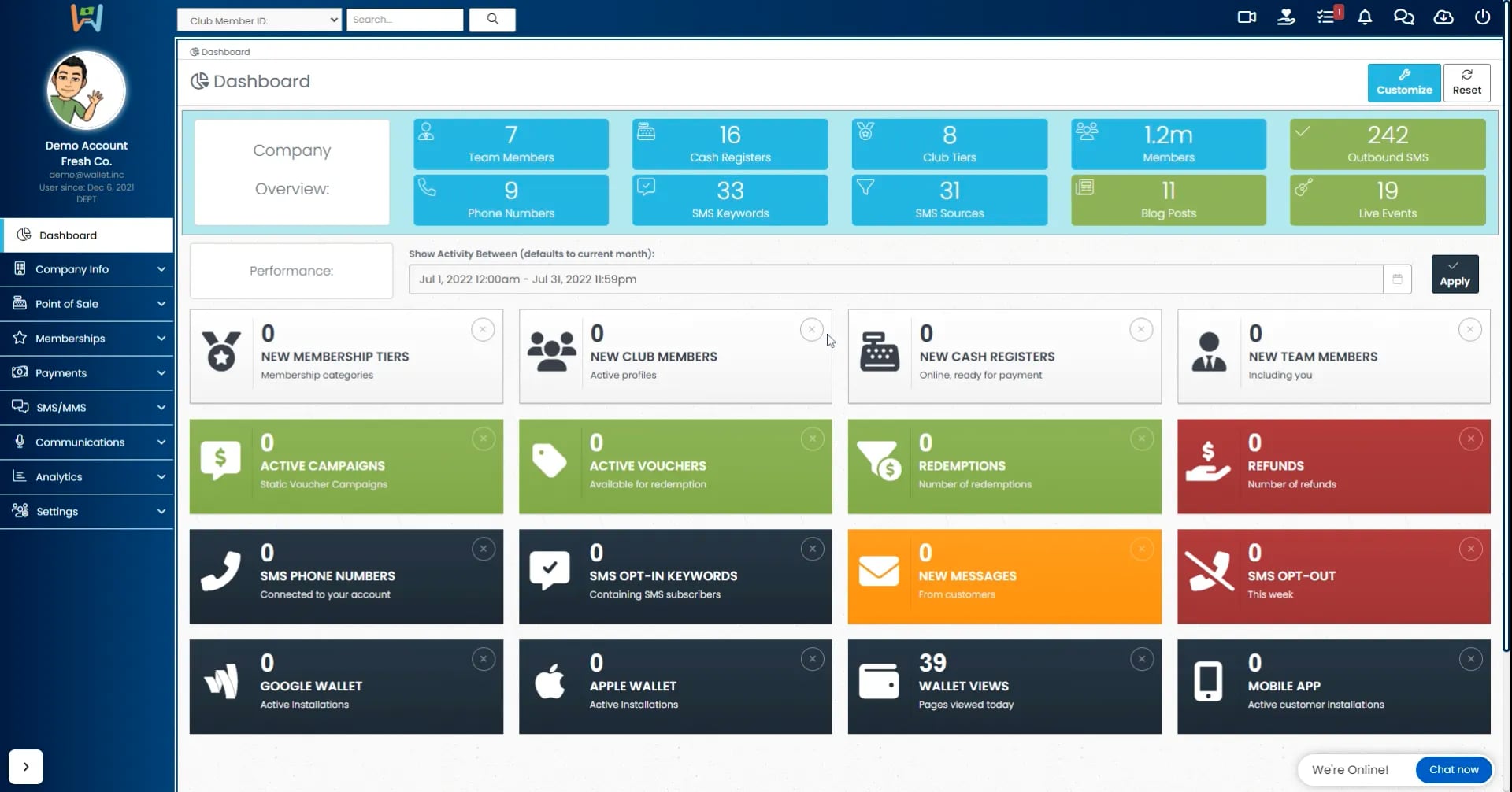Open the video camera icon in top bar
The width and height of the screenshot is (1512, 792).
pos(1247,17)
